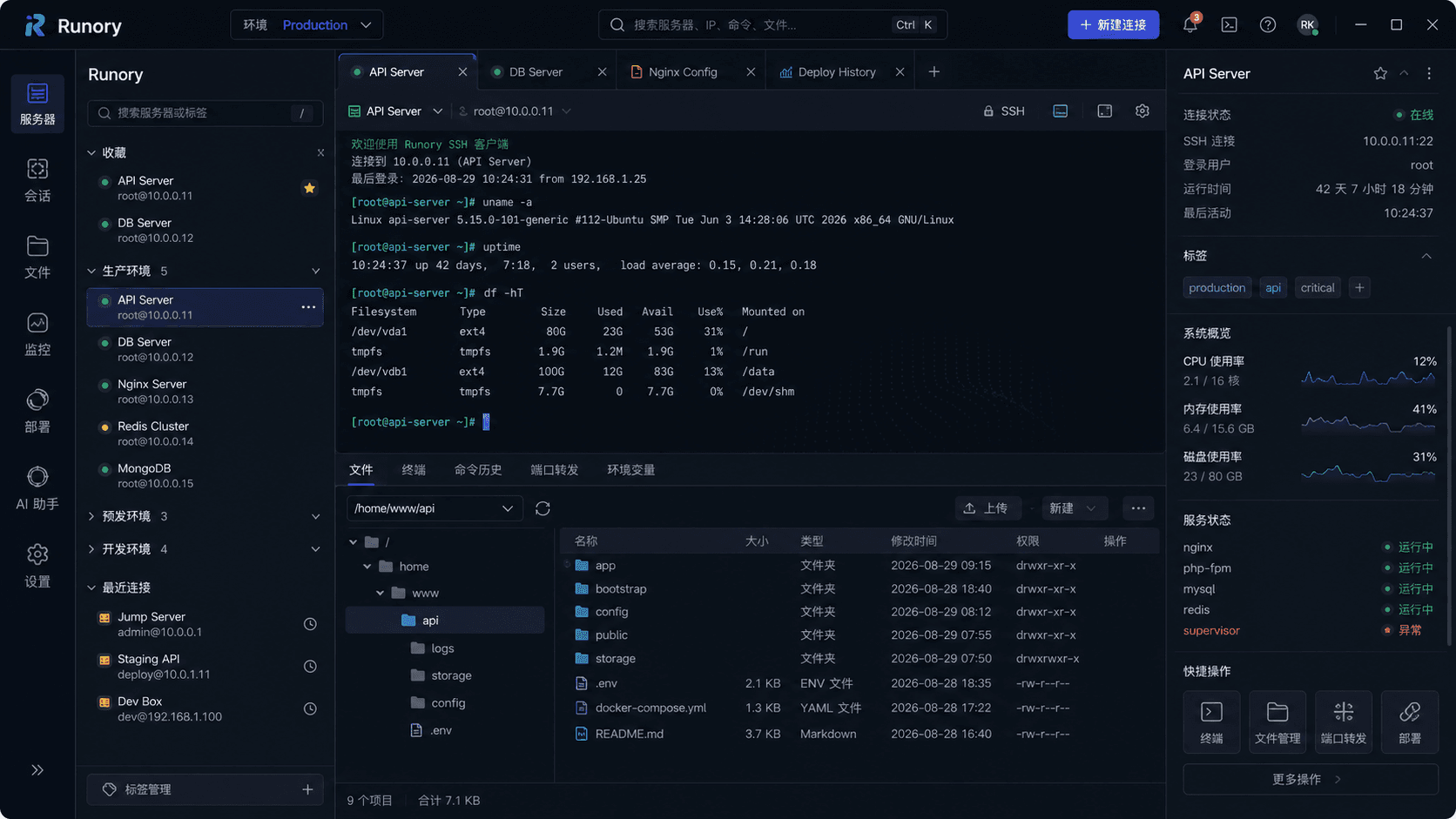Open the 会话 sidebar section
This screenshot has width=1456, height=819.
coord(37,180)
